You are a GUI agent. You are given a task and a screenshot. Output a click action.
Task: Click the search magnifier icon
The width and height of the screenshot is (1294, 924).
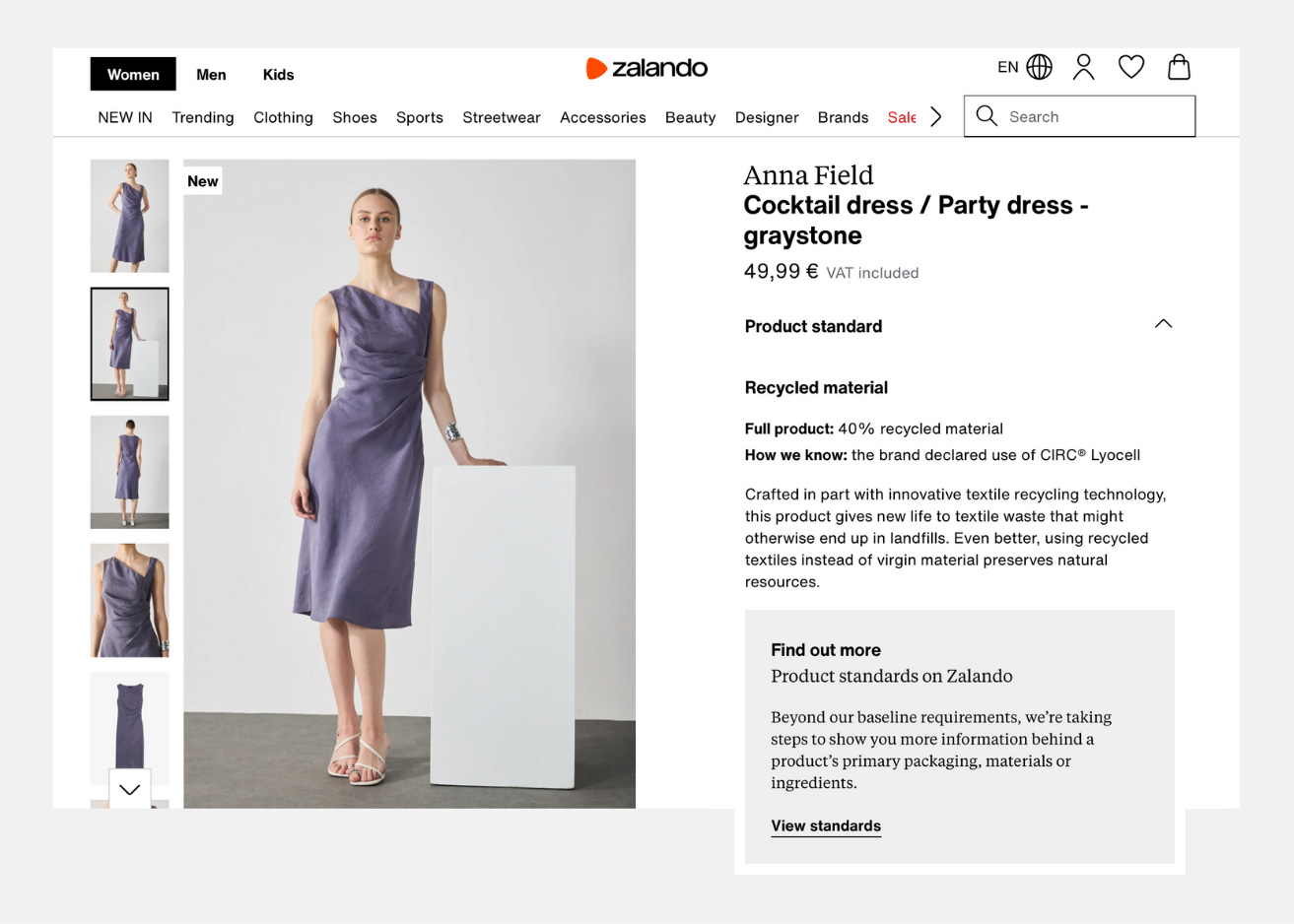point(987,116)
